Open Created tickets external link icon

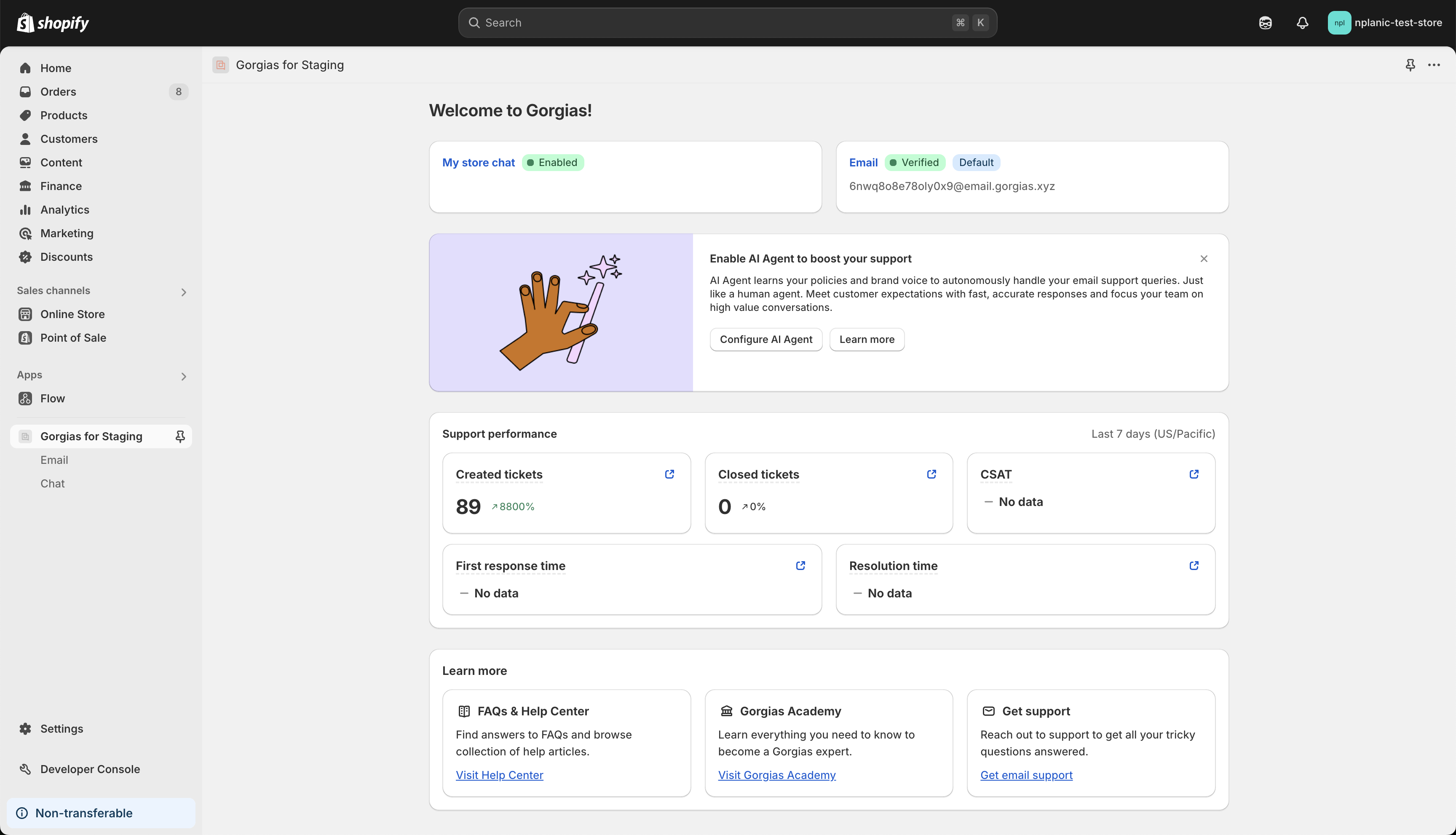669,474
